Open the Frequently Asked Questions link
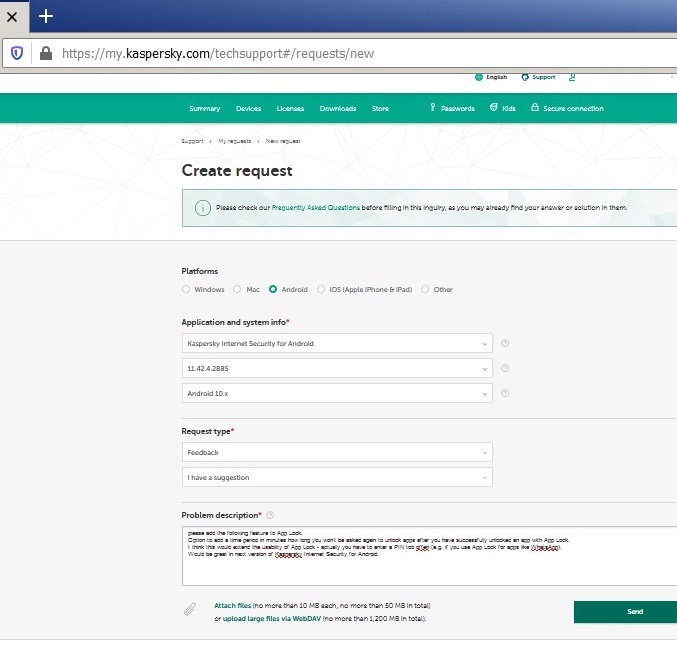 316,208
